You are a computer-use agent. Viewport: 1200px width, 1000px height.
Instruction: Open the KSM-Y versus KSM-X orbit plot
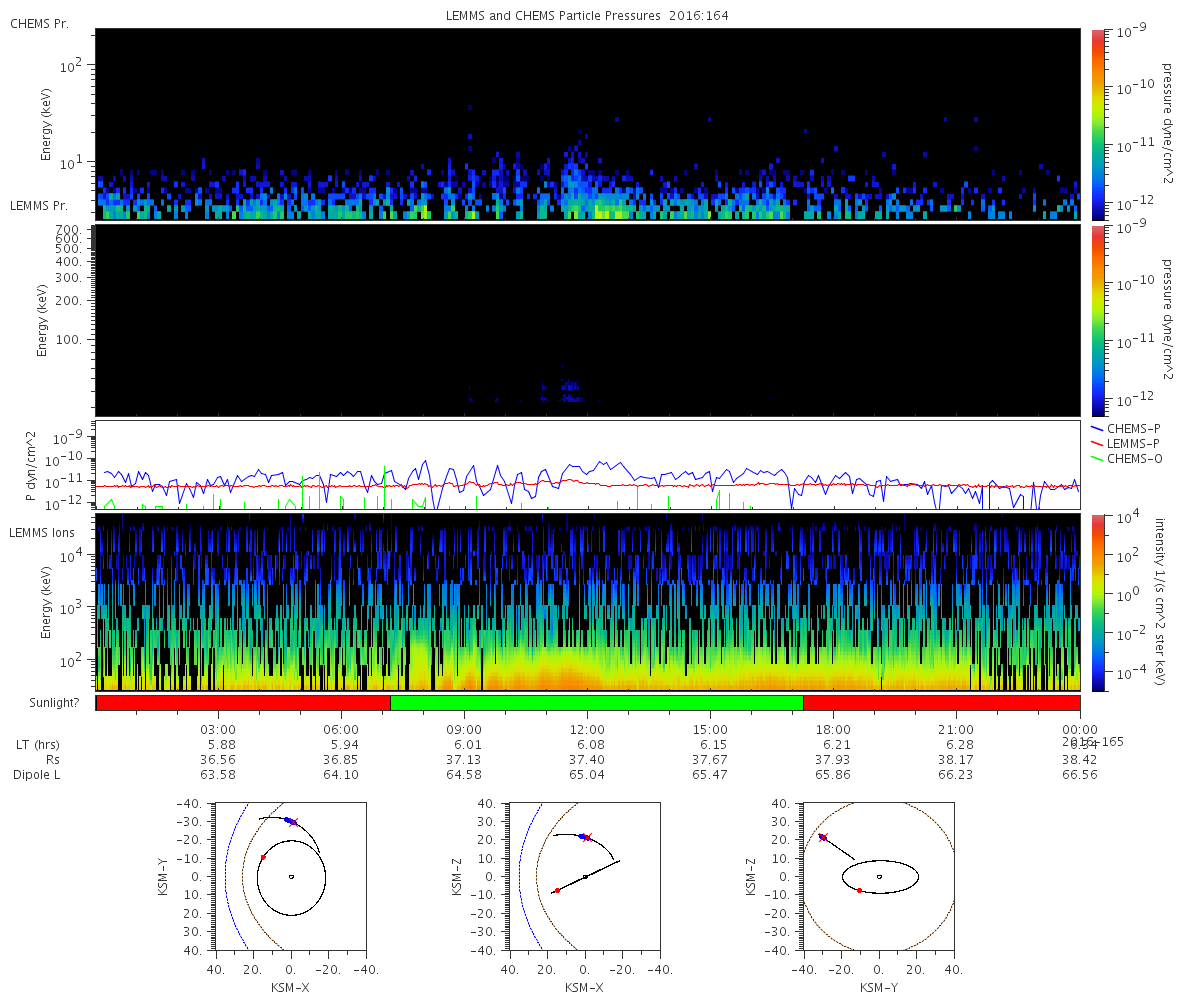click(x=291, y=876)
